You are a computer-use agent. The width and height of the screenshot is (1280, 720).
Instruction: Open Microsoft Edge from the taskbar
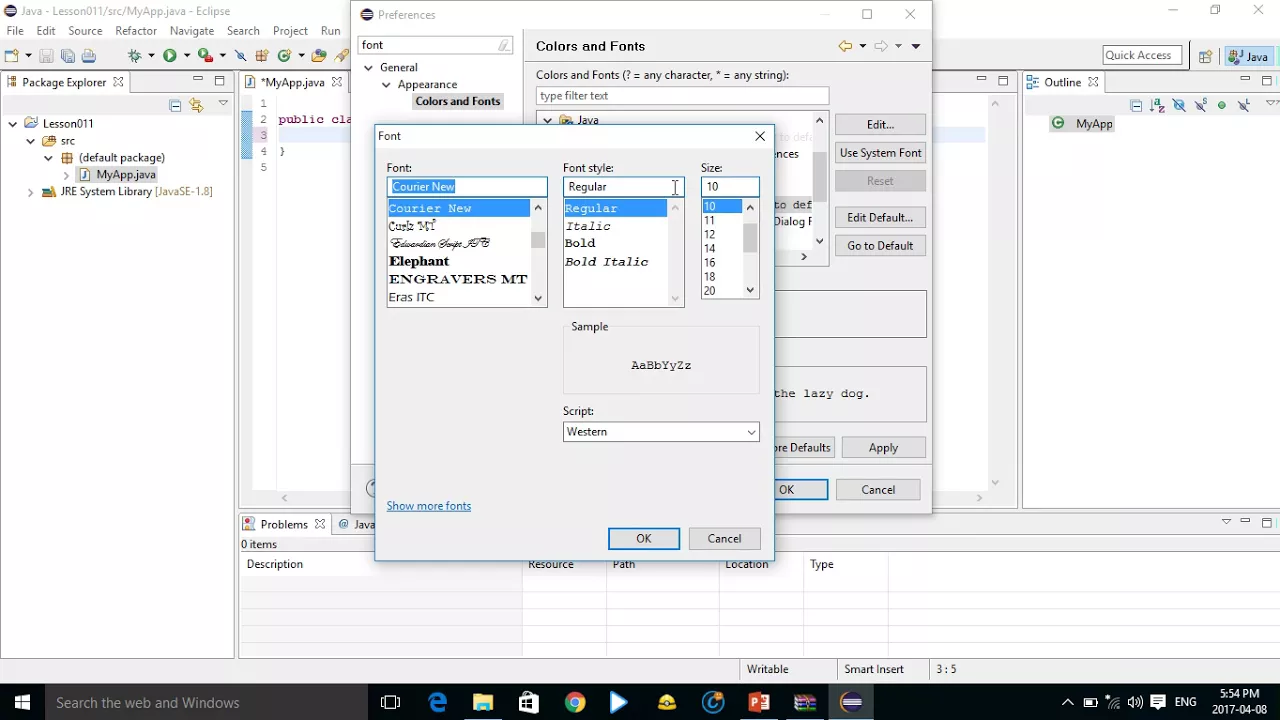[x=438, y=702]
